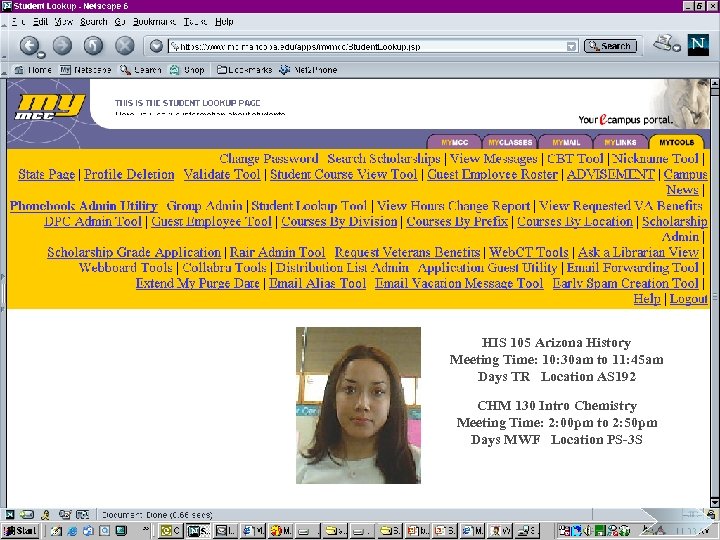Click the Search button next to URL bar
This screenshot has height=540, width=720.
(x=610, y=46)
